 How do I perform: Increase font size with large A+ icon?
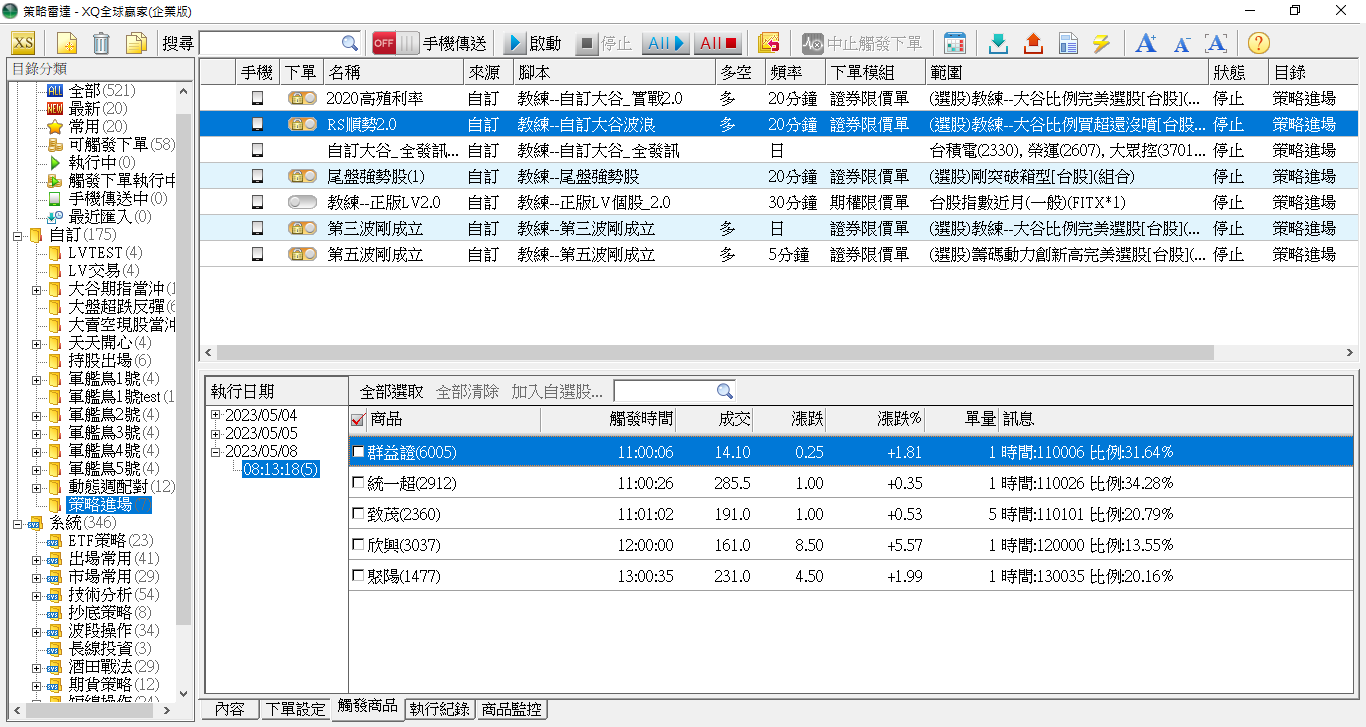(1146, 43)
